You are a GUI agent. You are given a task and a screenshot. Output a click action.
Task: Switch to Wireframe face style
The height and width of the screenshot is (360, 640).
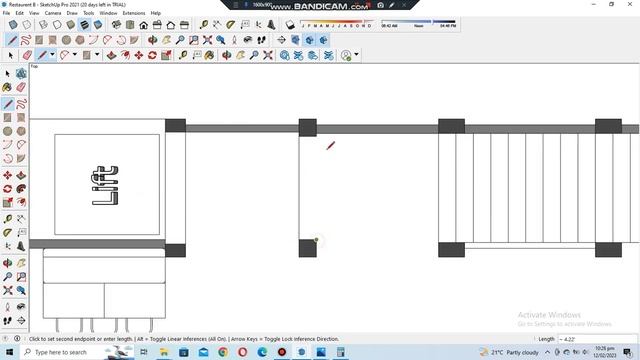(x=43, y=25)
